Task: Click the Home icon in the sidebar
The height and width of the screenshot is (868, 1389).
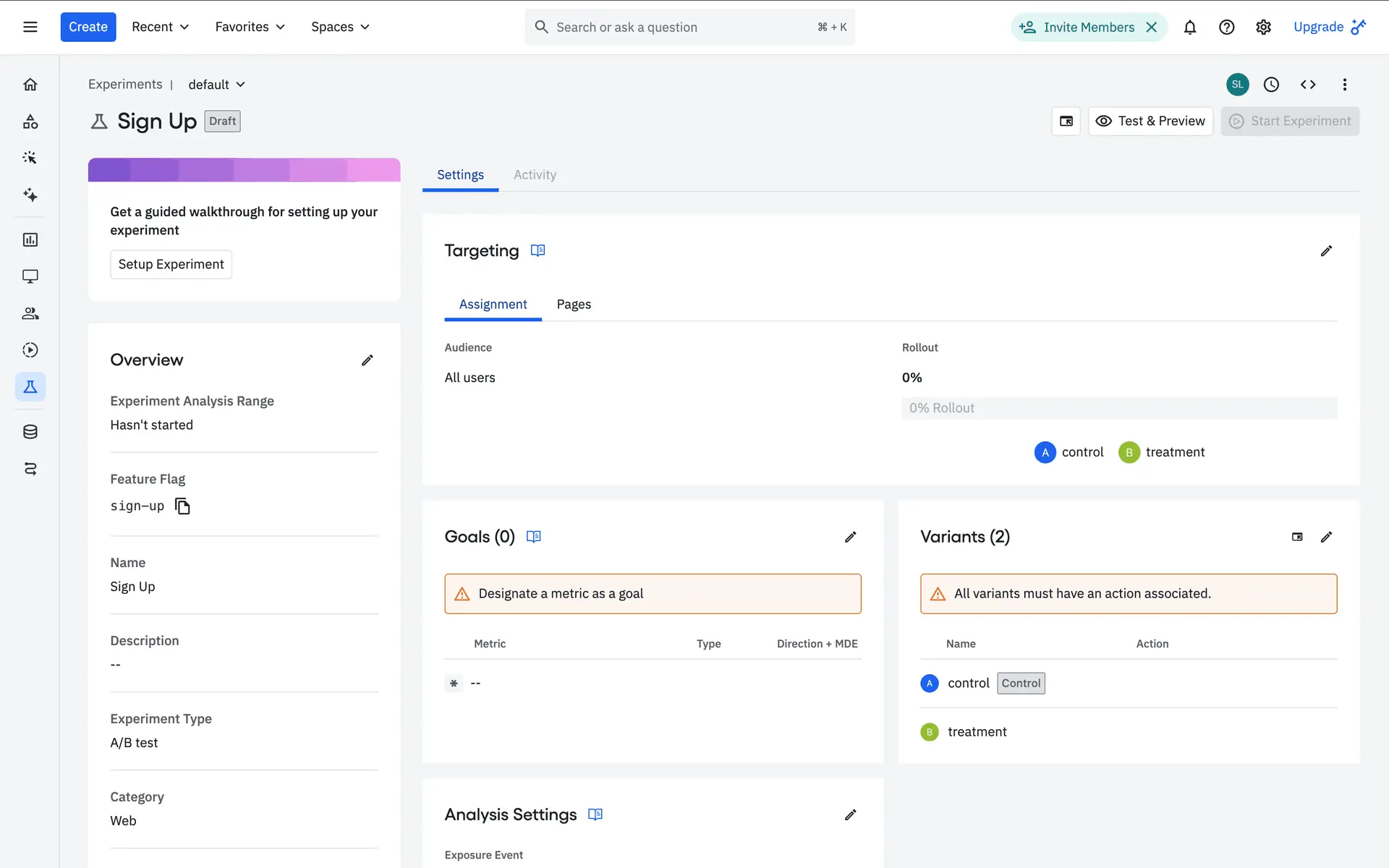Action: [30, 85]
